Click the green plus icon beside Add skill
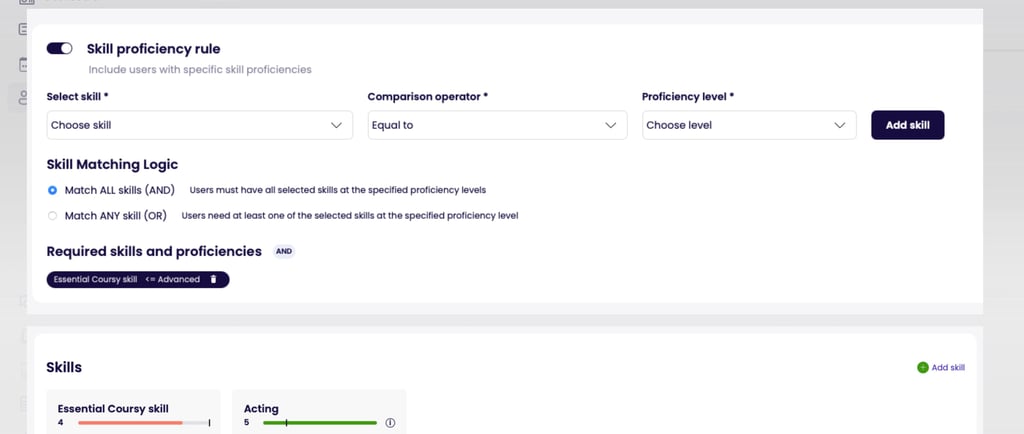The width and height of the screenshot is (1024, 434). (922, 367)
